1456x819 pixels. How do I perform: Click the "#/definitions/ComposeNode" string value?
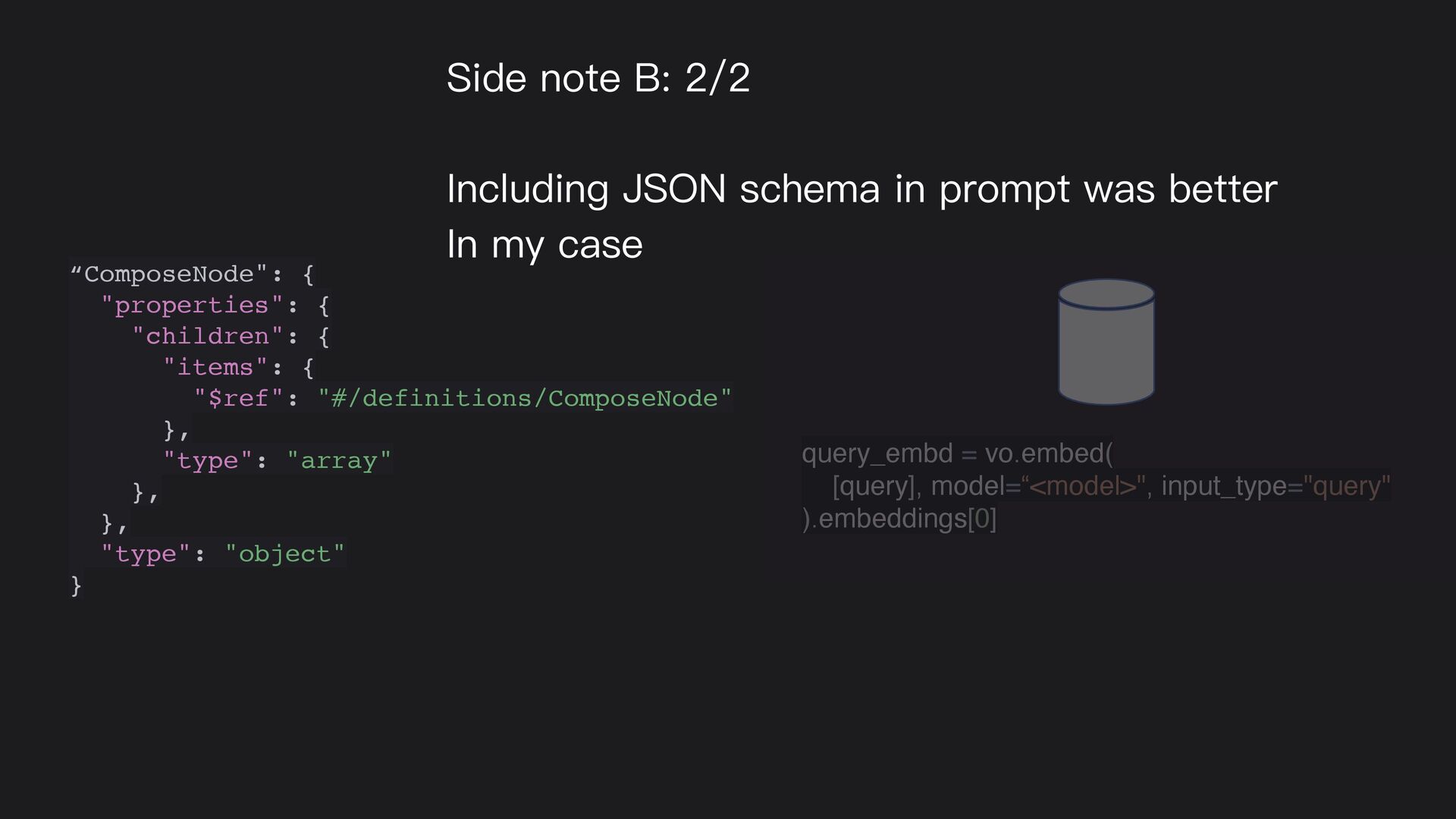[525, 398]
